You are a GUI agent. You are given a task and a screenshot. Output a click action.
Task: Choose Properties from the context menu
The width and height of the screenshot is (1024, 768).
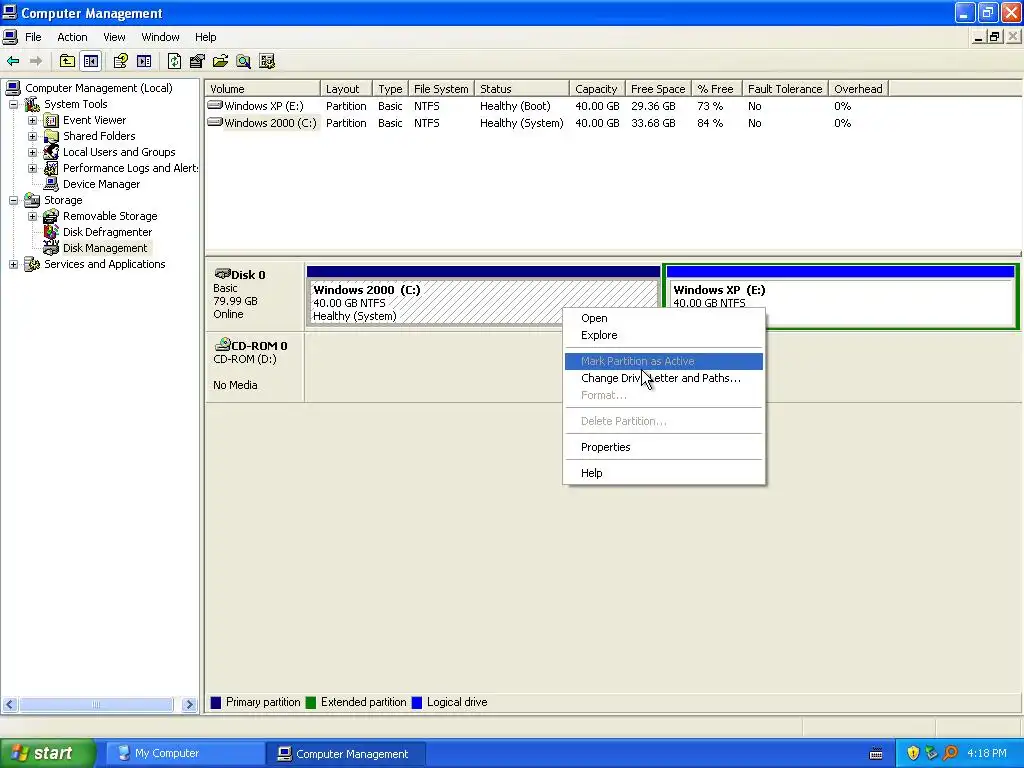click(x=664, y=447)
